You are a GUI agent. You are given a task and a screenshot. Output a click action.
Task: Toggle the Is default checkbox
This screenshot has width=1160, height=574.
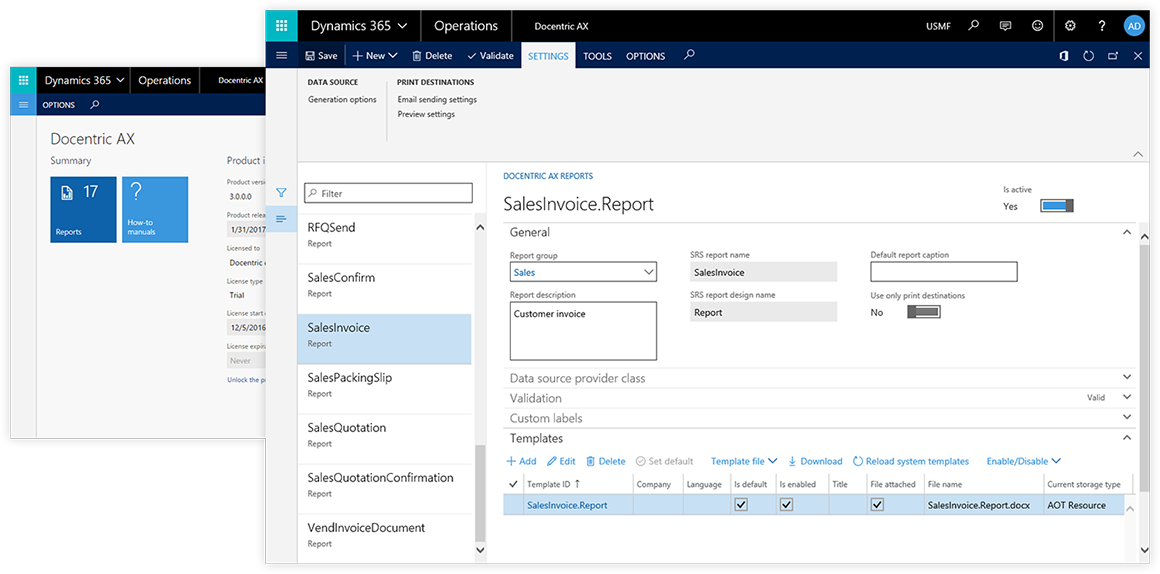coord(741,505)
